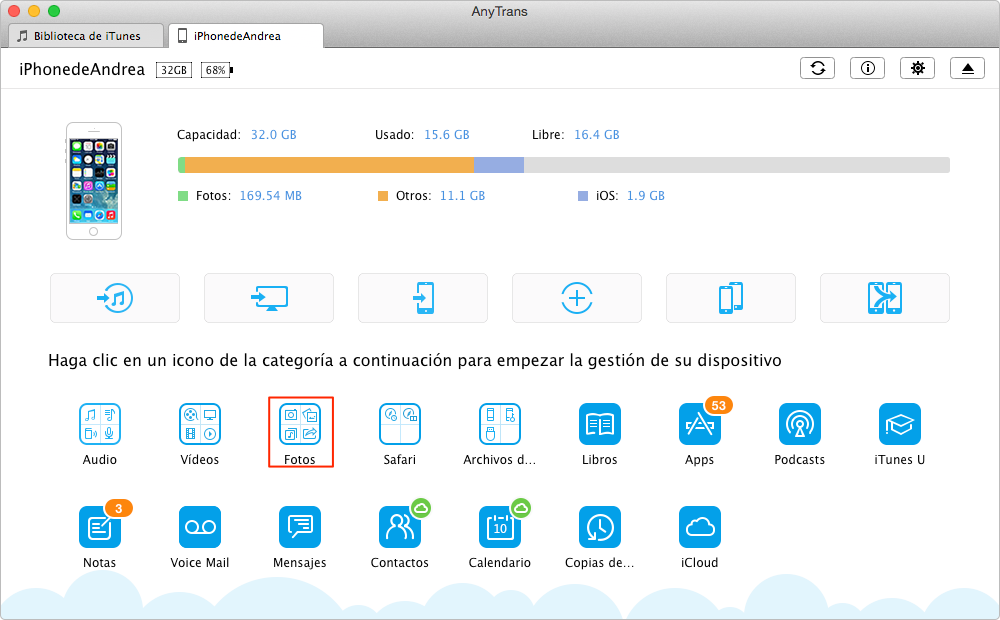Click the Otros size 11.1 GB
The height and width of the screenshot is (620, 1000).
(x=462, y=196)
